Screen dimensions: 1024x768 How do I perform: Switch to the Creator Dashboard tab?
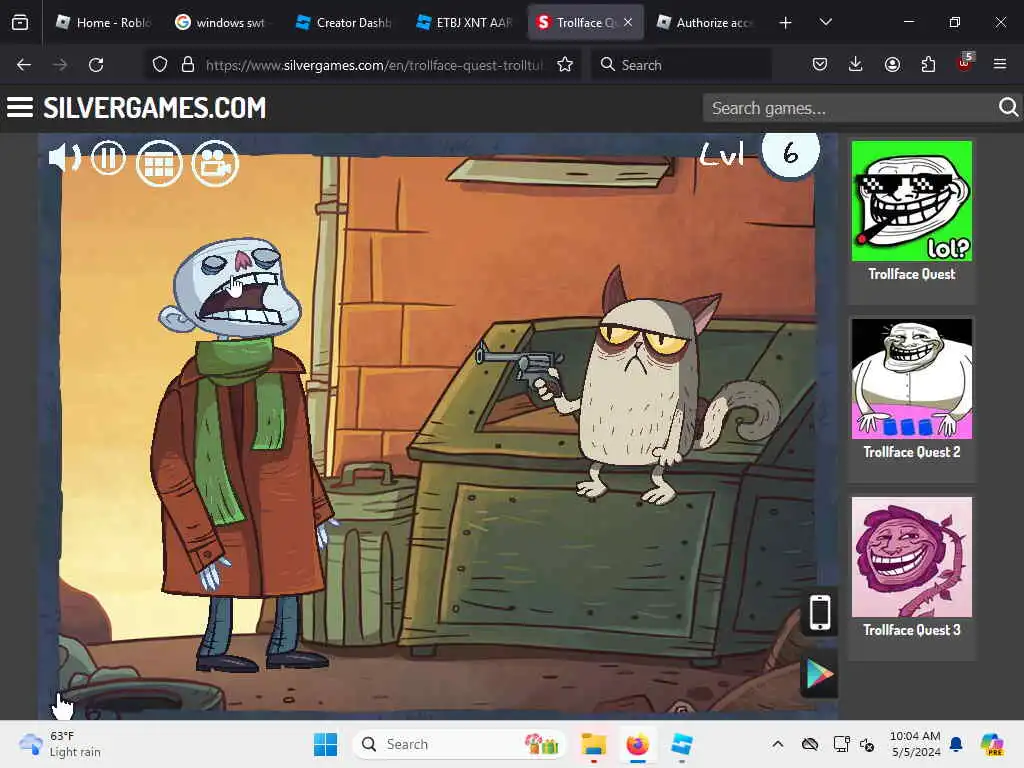coord(344,22)
